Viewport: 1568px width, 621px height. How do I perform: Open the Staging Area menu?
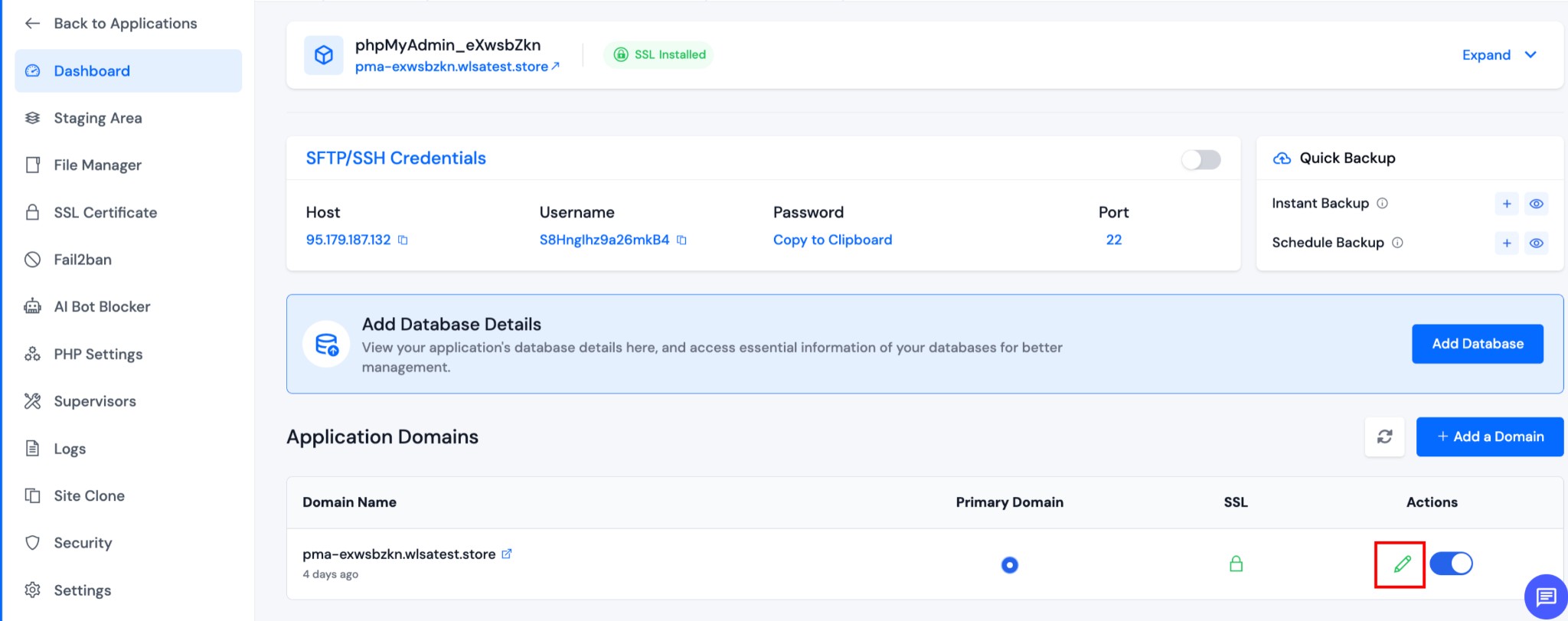click(97, 118)
